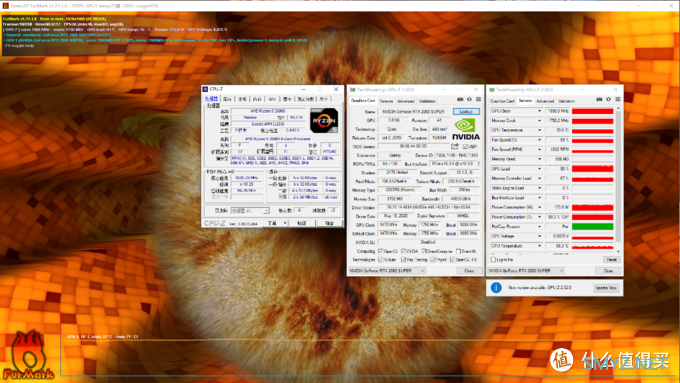Switch to Advanced tab in Sensors window
This screenshot has width=680, height=383.
pyautogui.click(x=545, y=101)
